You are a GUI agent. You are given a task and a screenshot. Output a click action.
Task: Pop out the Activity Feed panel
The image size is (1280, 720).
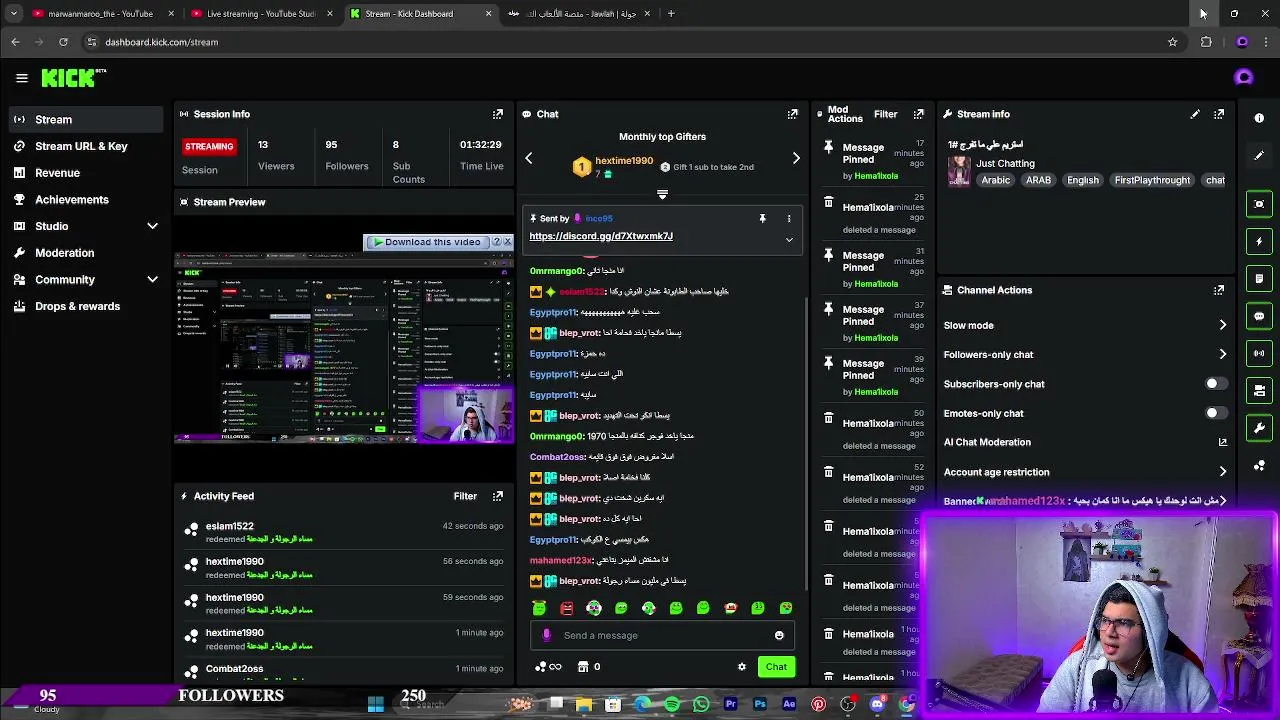click(x=498, y=496)
